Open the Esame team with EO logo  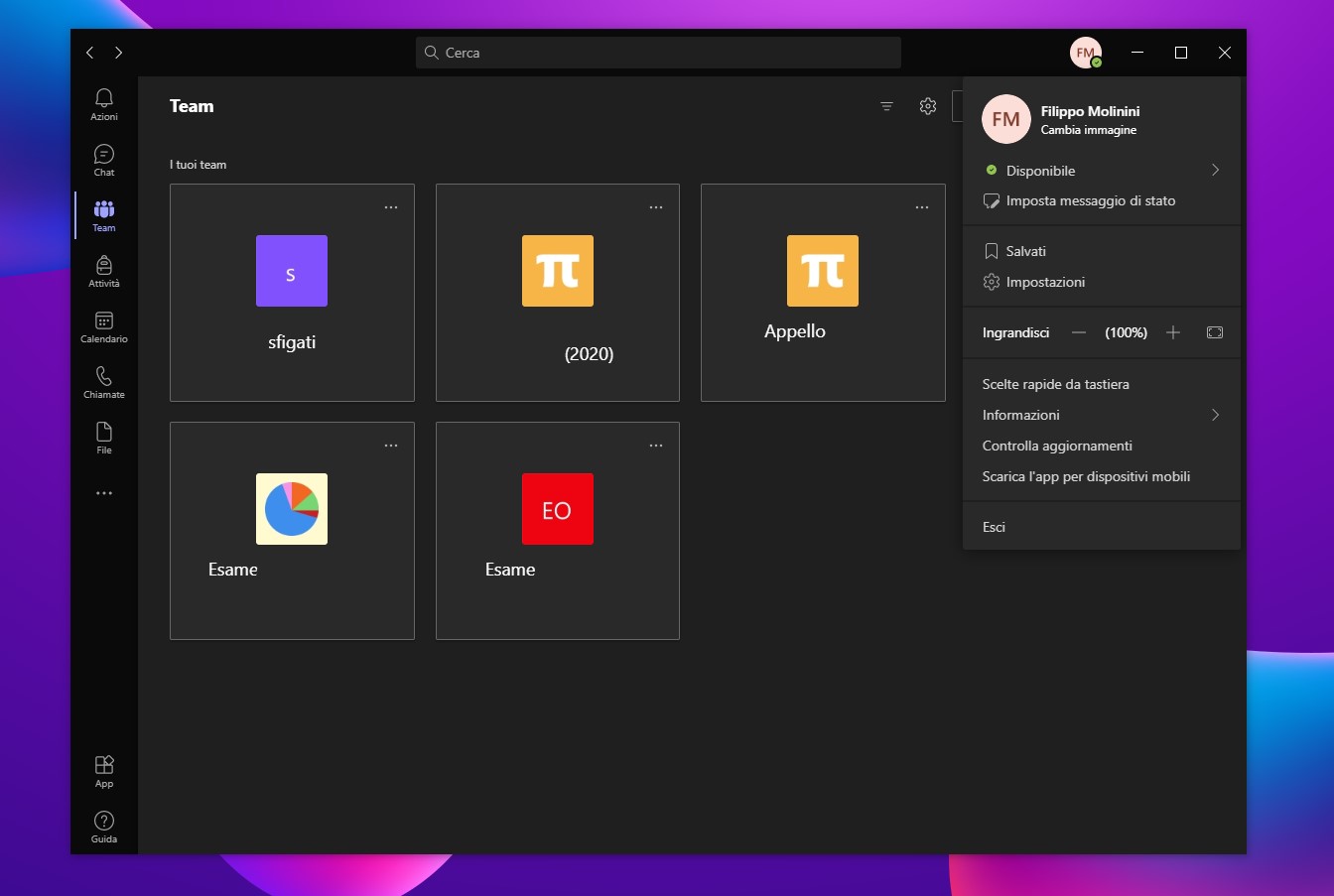pos(558,531)
